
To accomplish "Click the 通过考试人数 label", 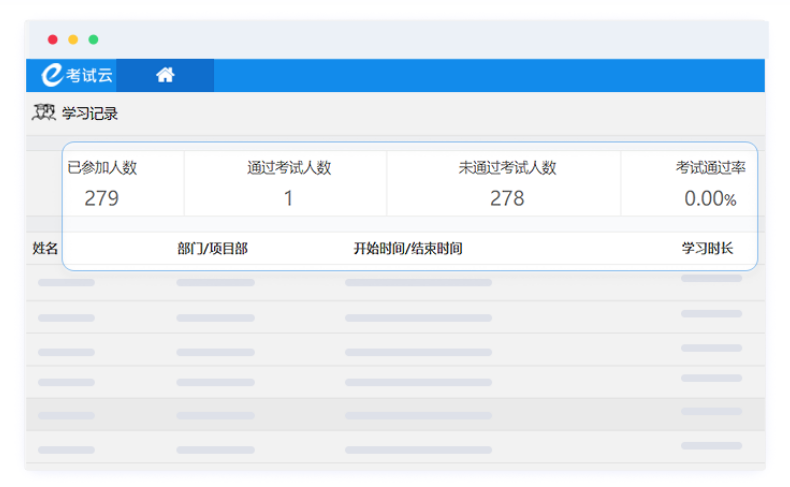I will pyautogui.click(x=289, y=168).
